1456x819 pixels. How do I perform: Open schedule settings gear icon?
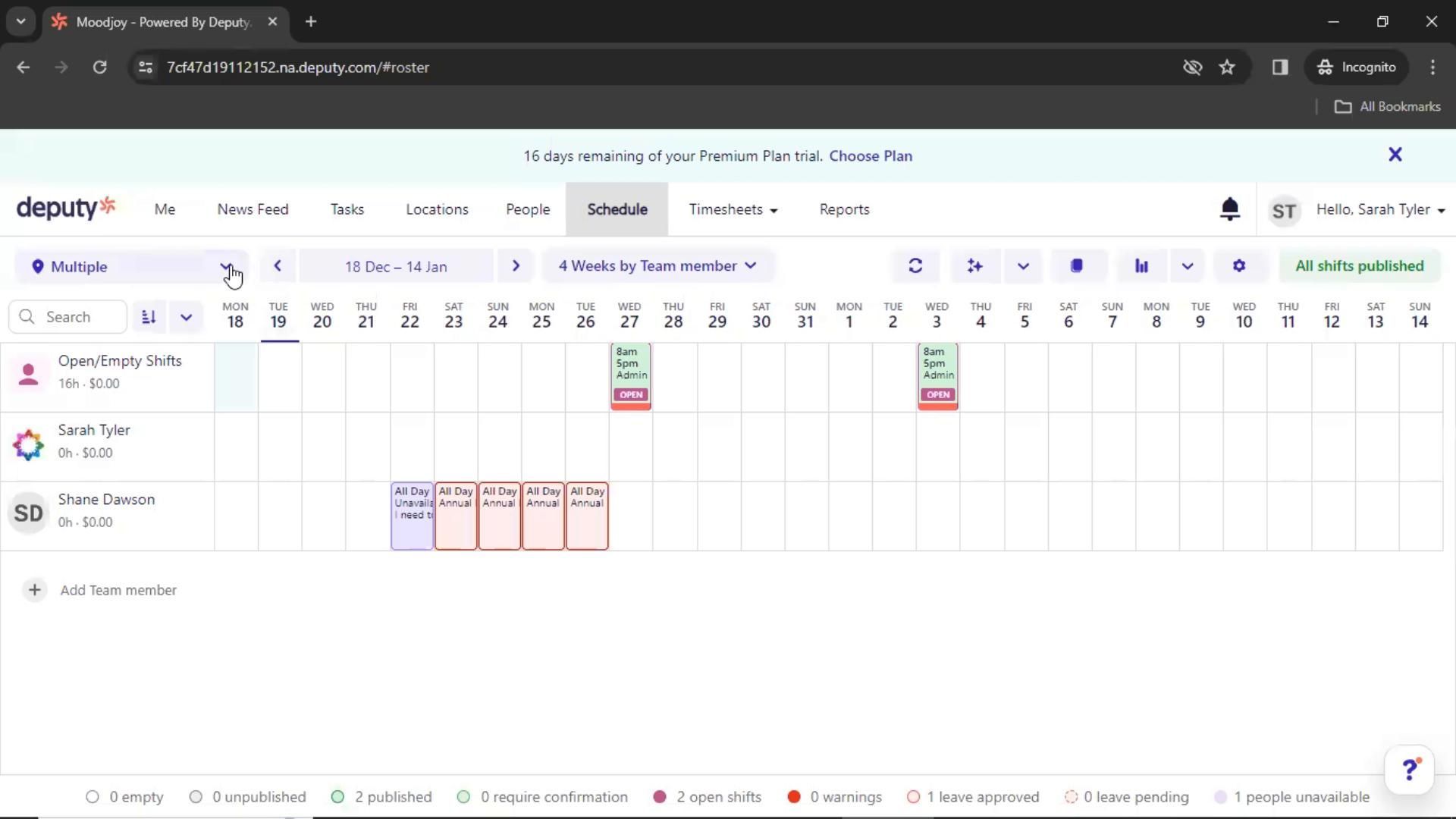(x=1238, y=266)
